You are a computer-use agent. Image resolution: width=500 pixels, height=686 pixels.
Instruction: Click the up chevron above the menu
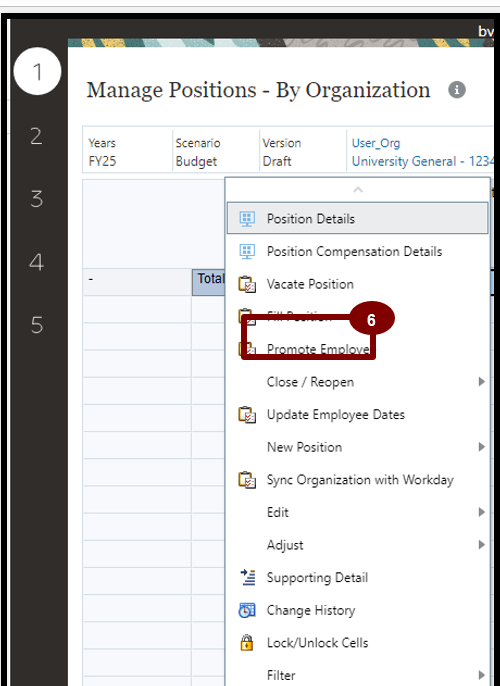358,189
